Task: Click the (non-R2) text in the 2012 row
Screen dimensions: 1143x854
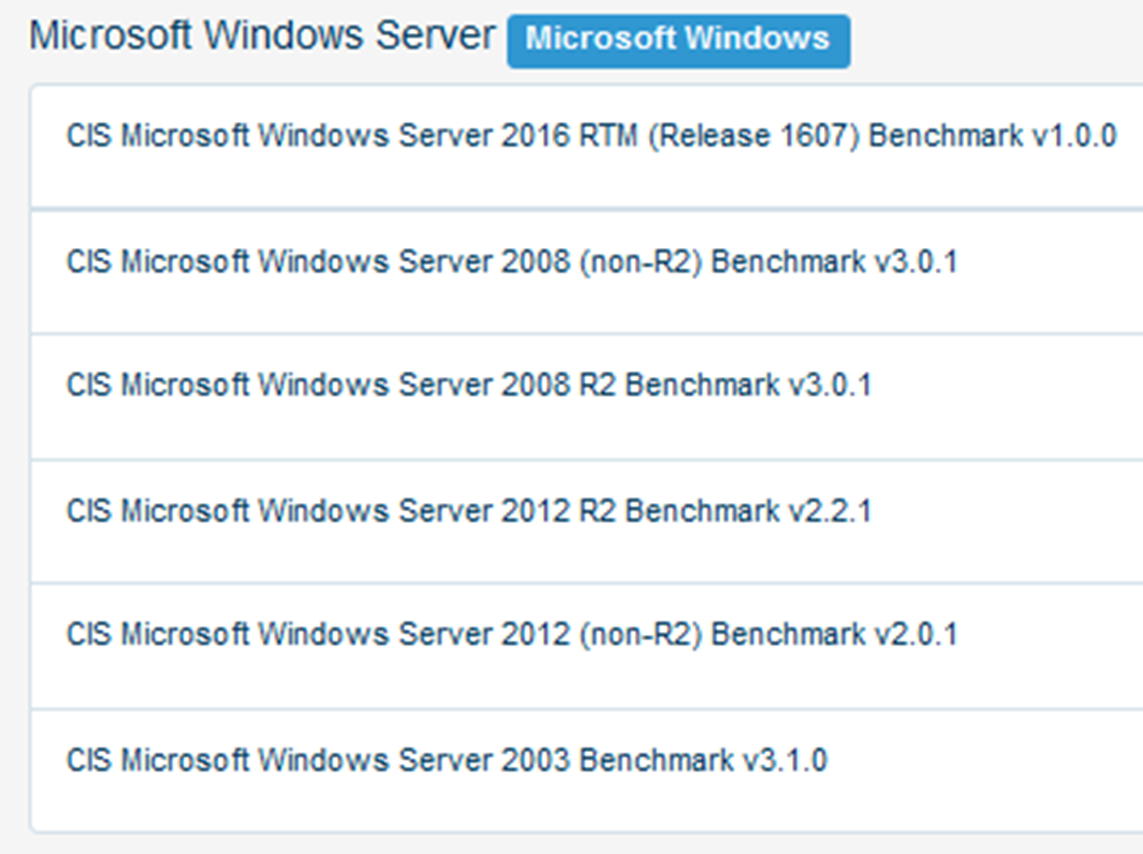Action: 641,635
